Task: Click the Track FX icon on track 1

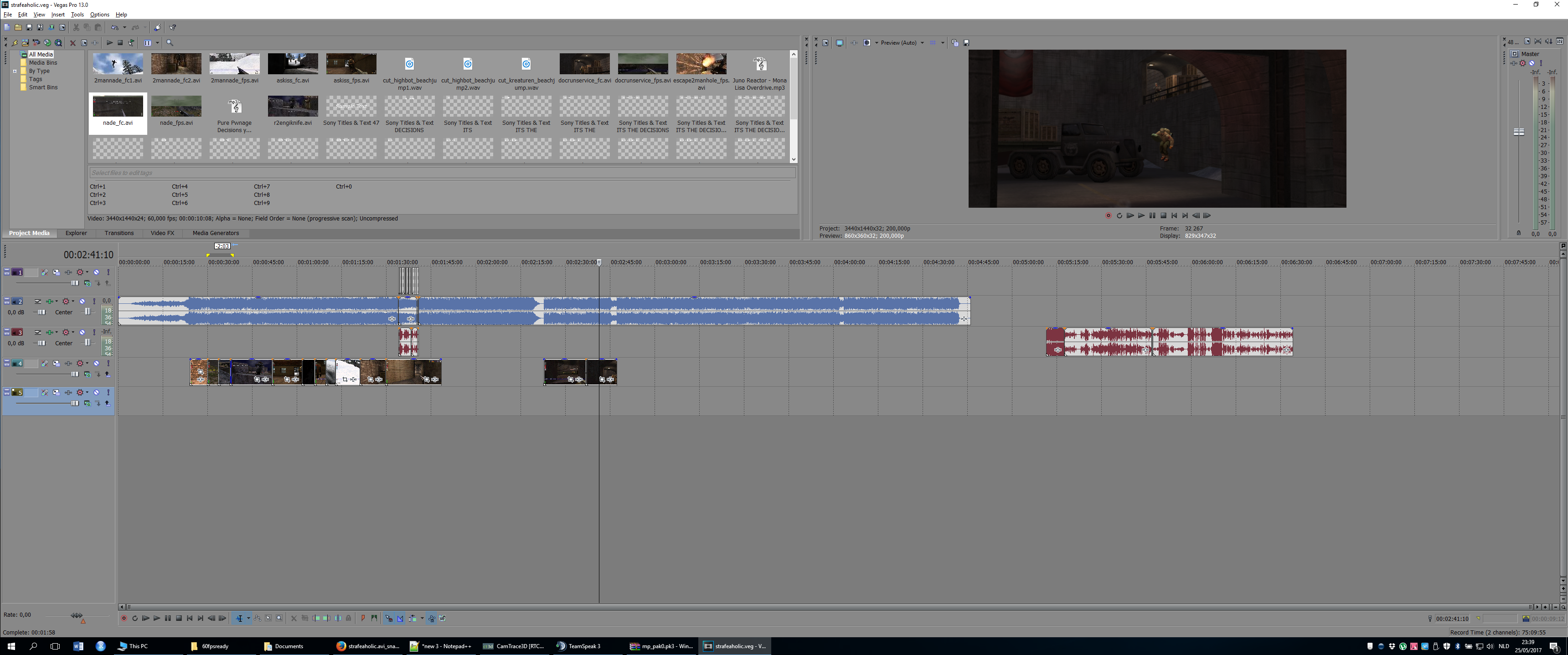Action: point(68,272)
